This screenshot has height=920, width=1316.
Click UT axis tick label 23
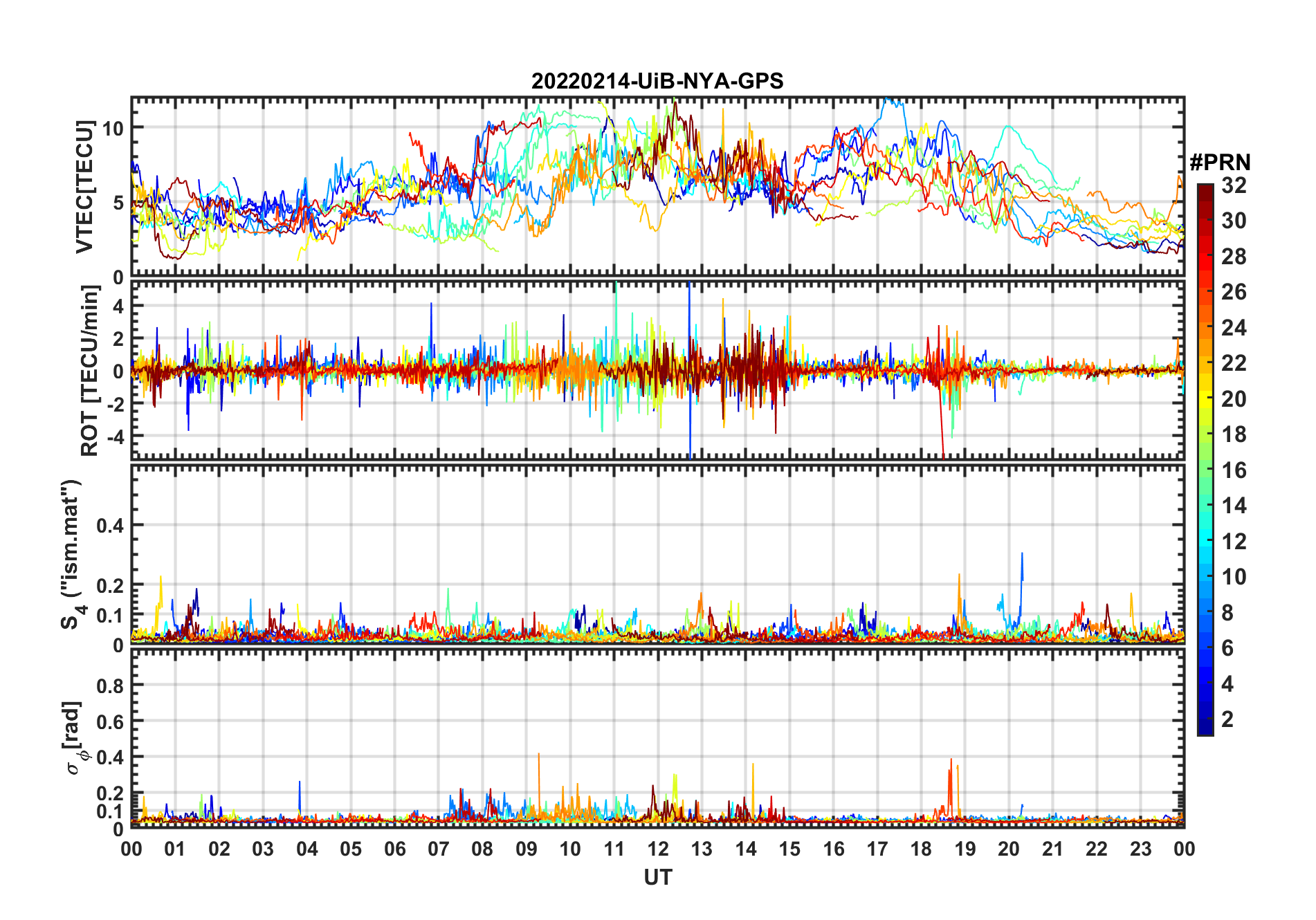[x=1140, y=849]
